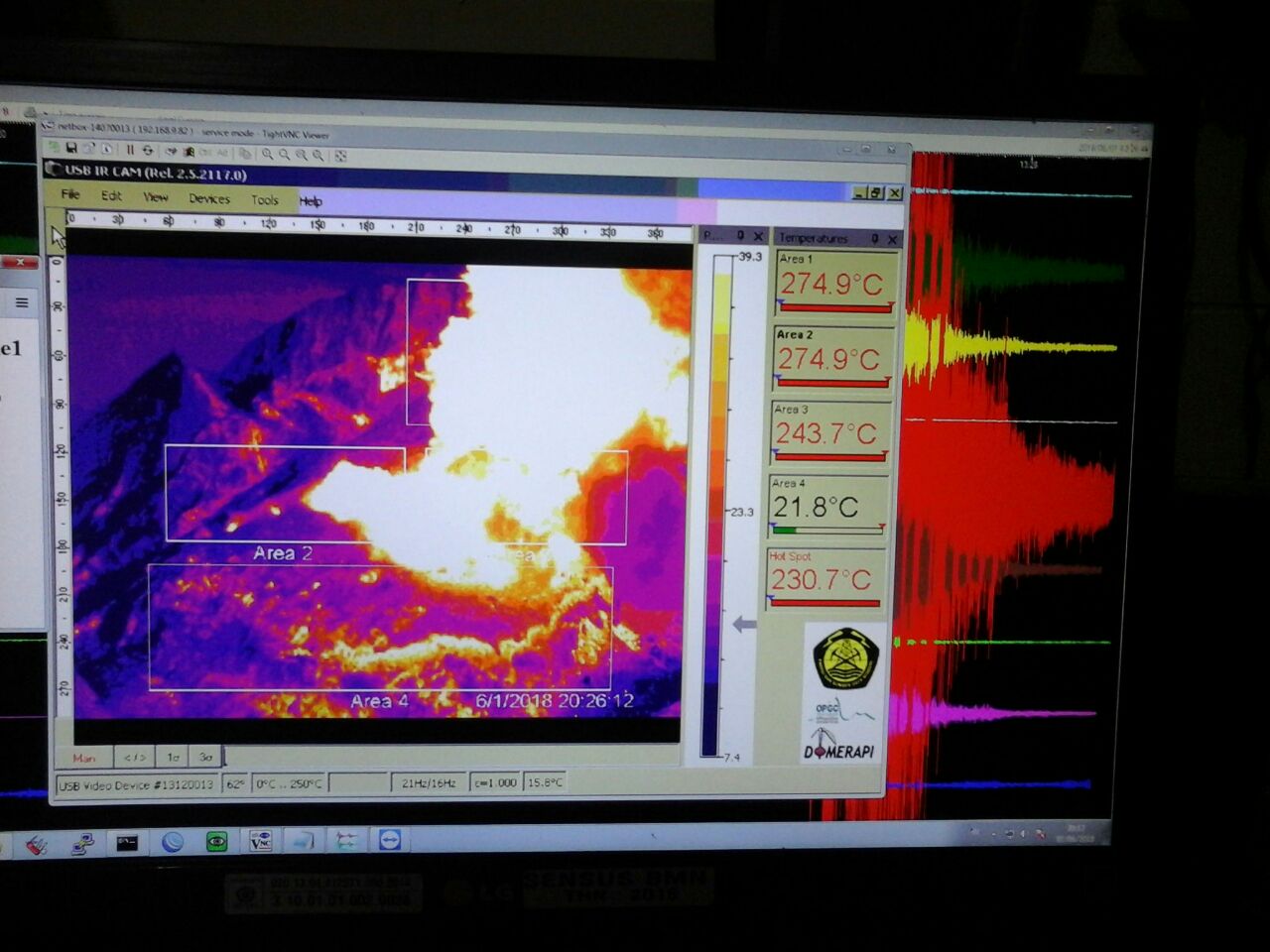
Task: Select the Man scaling tab
Action: (84, 758)
